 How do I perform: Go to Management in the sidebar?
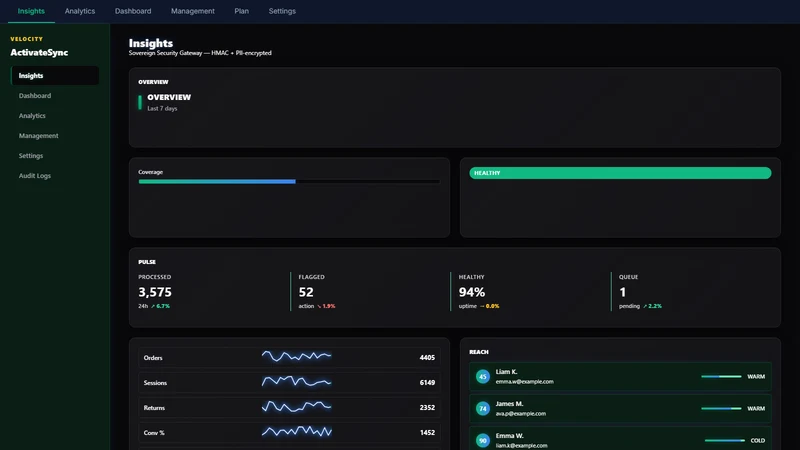[x=55, y=136]
